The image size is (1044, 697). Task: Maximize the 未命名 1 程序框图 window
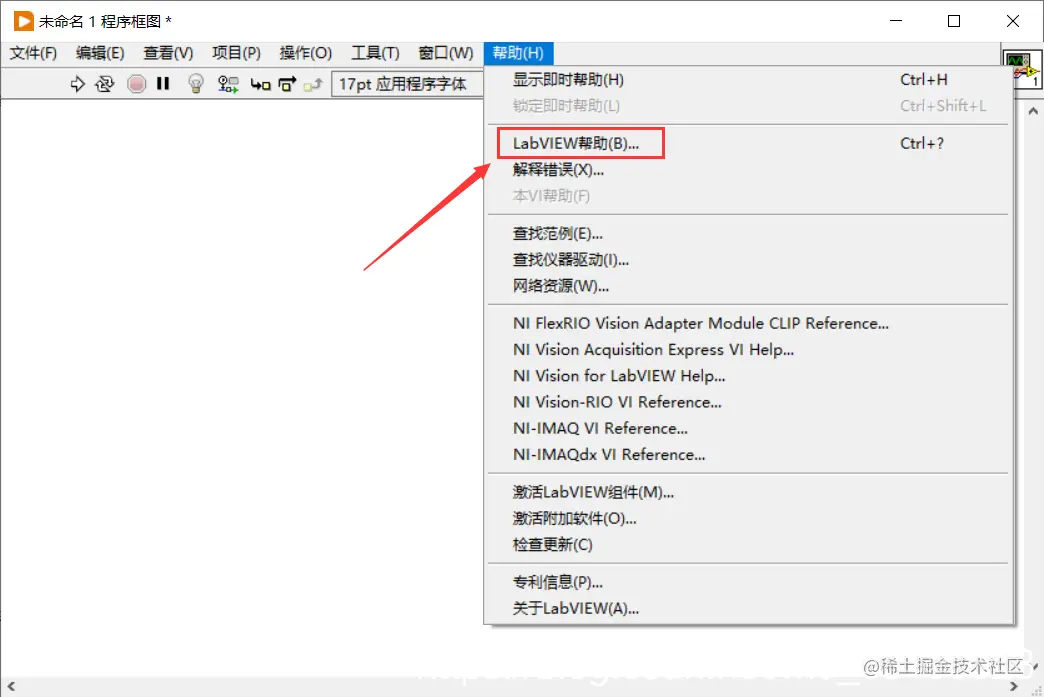pos(954,21)
